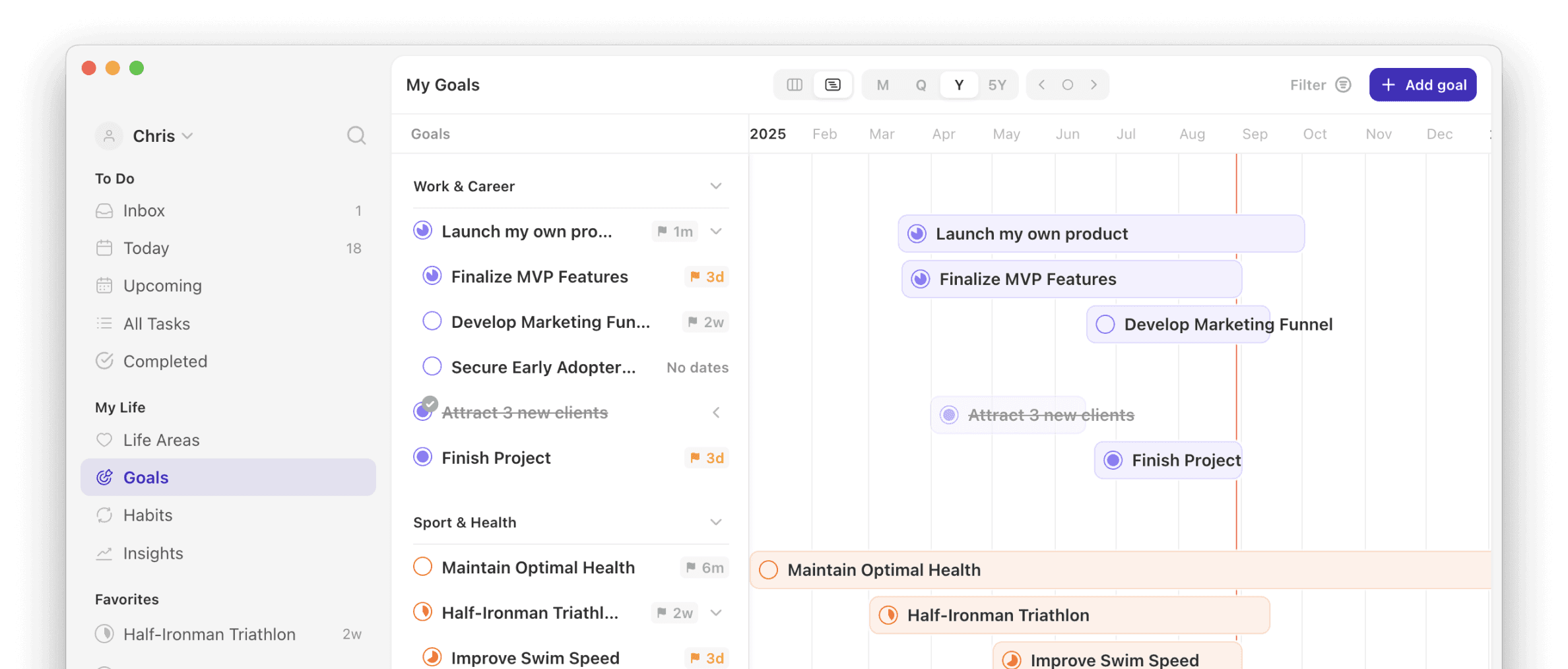This screenshot has width=1568, height=669.
Task: Switch to the timeline list view icon
Action: click(833, 84)
